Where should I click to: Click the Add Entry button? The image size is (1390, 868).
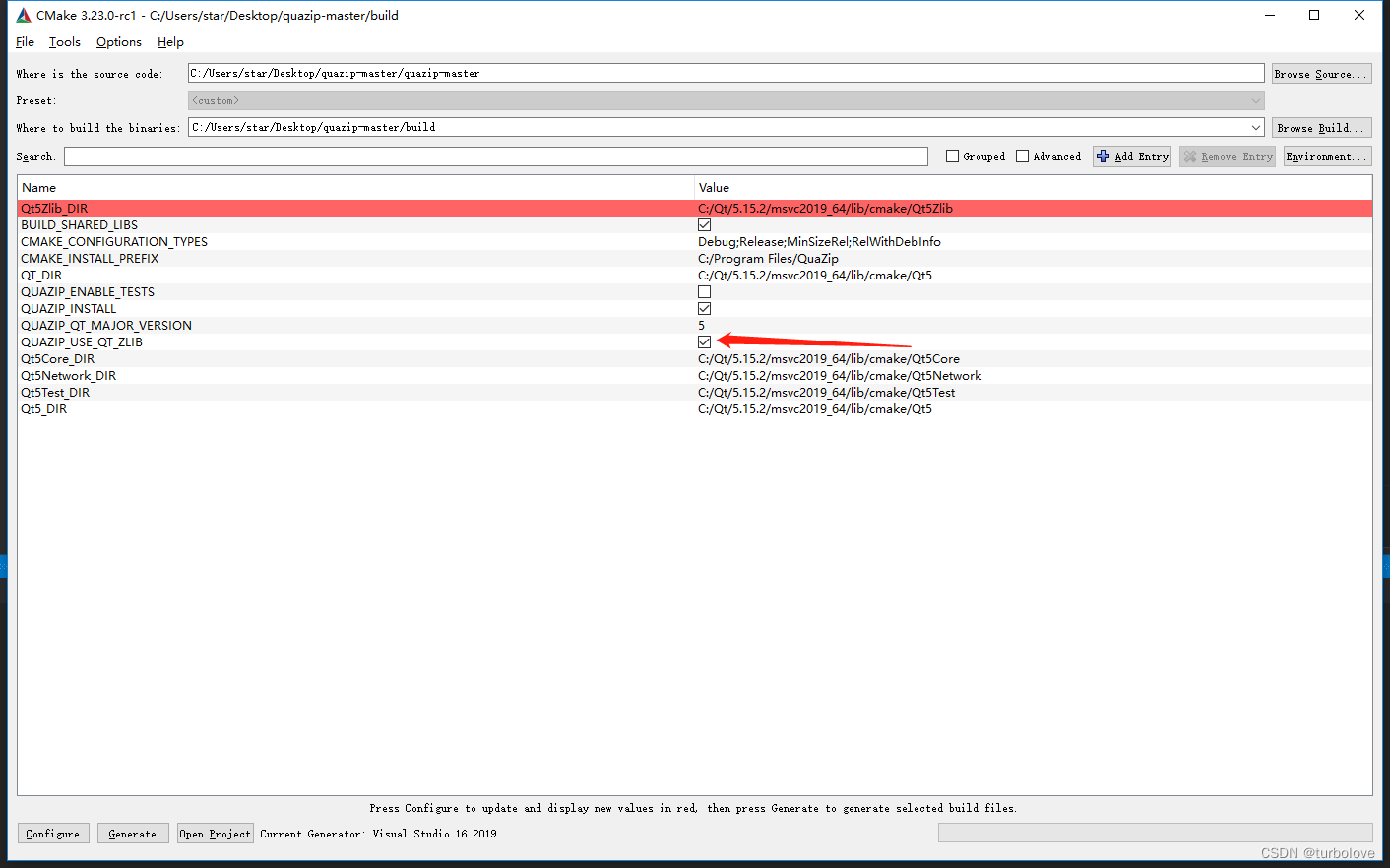coord(1132,156)
